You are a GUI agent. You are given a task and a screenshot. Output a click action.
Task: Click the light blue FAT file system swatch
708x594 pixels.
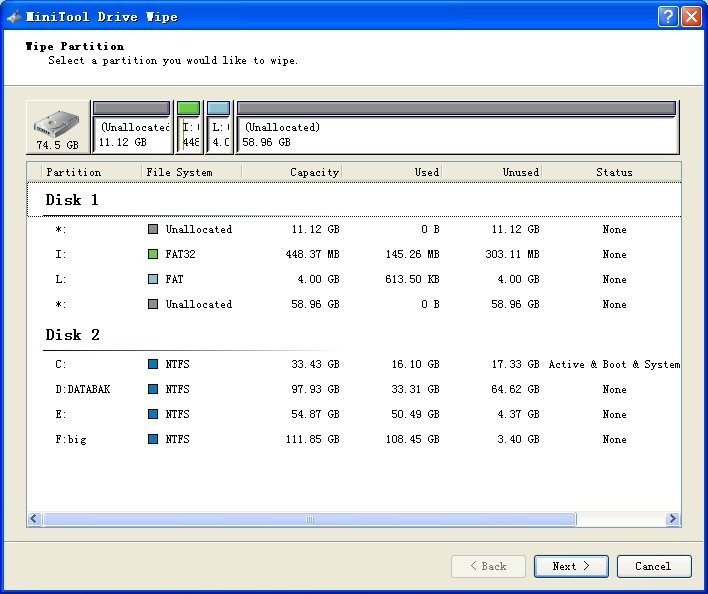pyautogui.click(x=153, y=279)
